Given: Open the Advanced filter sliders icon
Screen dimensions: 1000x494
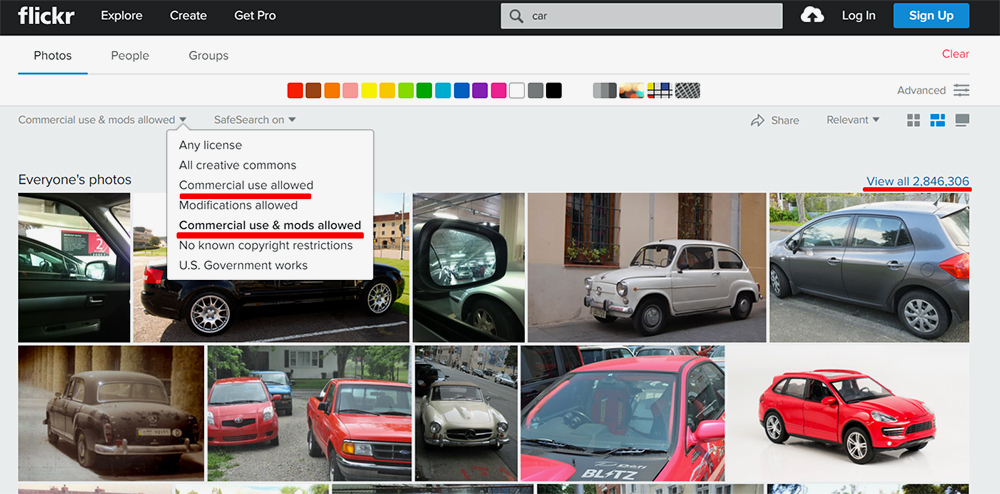Looking at the screenshot, I should pyautogui.click(x=962, y=90).
